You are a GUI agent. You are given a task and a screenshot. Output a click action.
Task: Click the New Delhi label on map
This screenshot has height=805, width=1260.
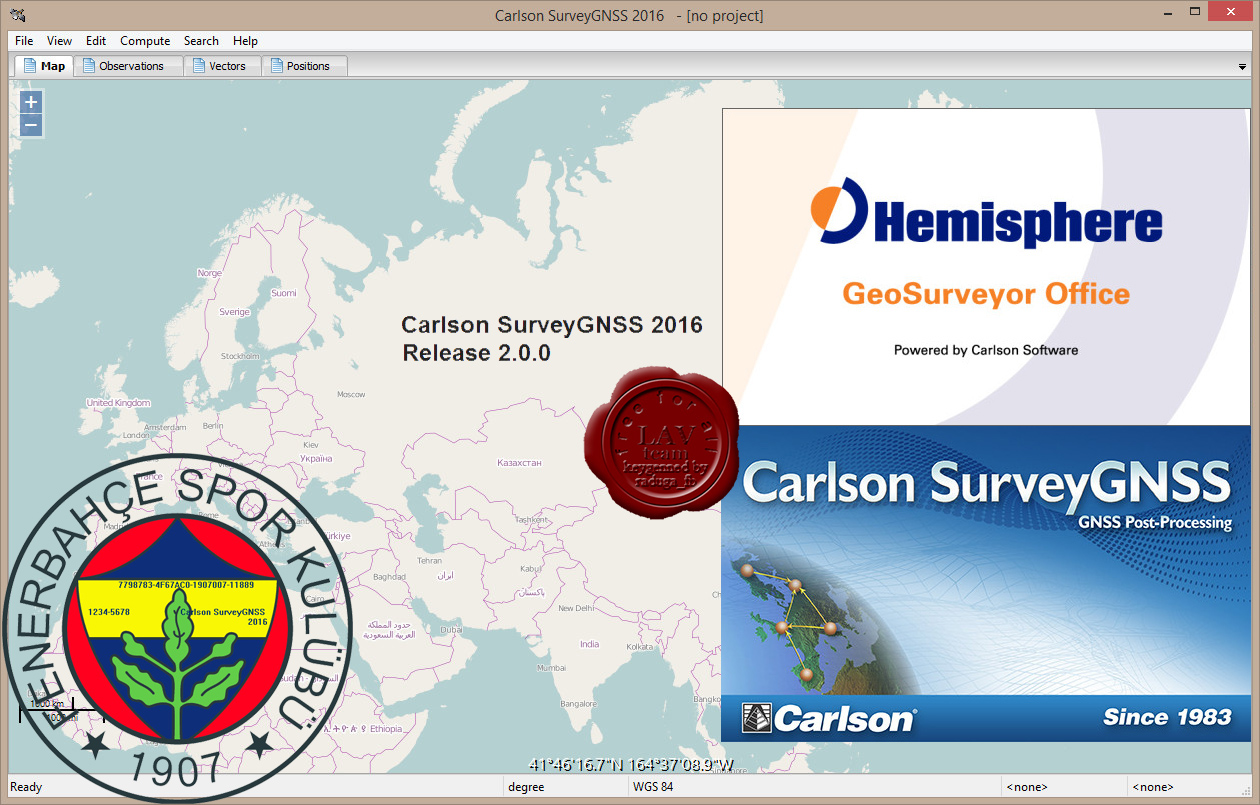pyautogui.click(x=576, y=608)
